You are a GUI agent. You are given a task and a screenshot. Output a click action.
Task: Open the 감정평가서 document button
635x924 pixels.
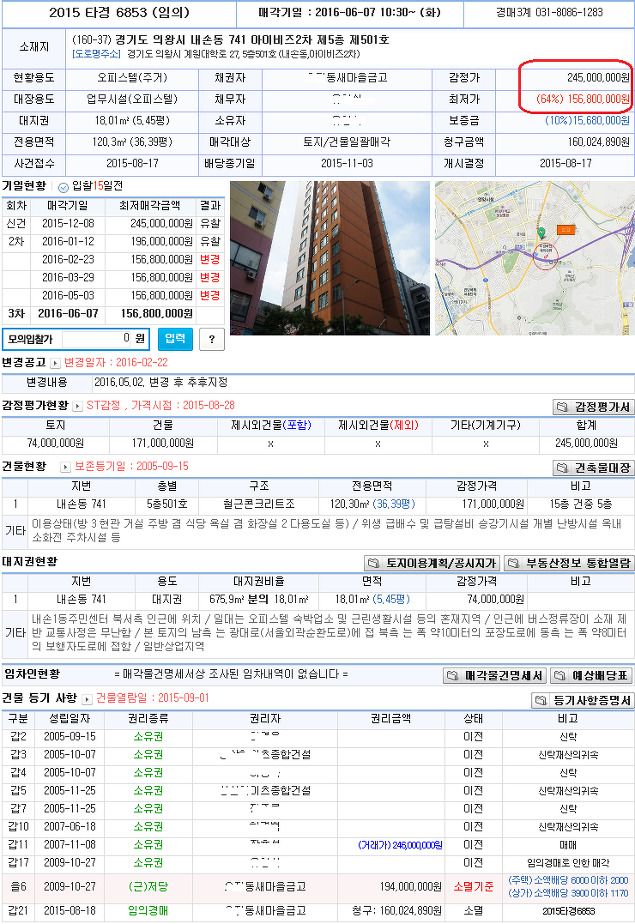click(x=593, y=407)
